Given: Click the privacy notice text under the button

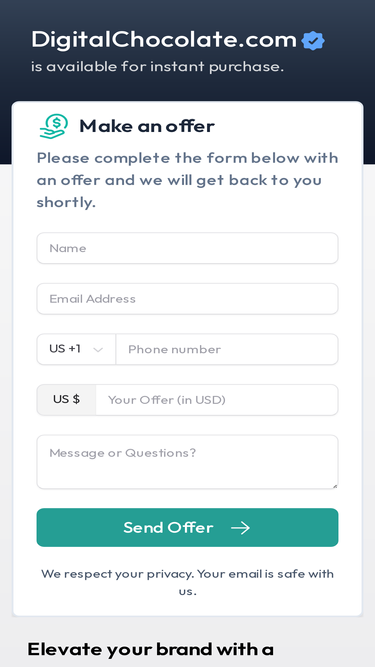Looking at the screenshot, I should (188, 582).
